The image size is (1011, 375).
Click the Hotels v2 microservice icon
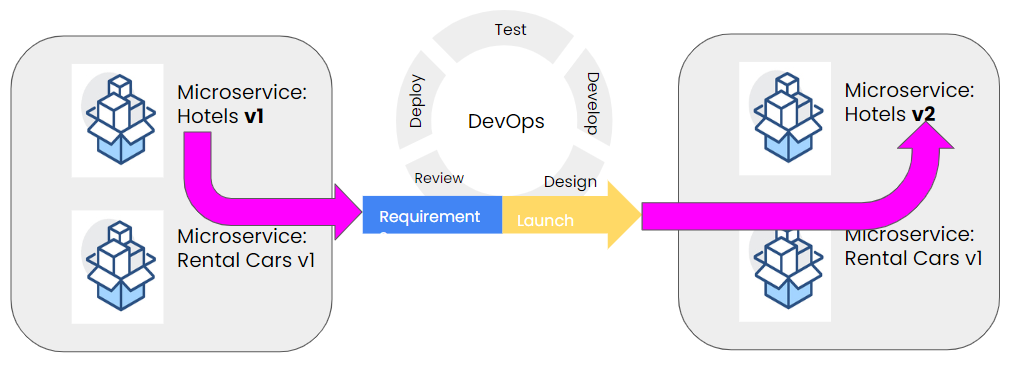785,119
